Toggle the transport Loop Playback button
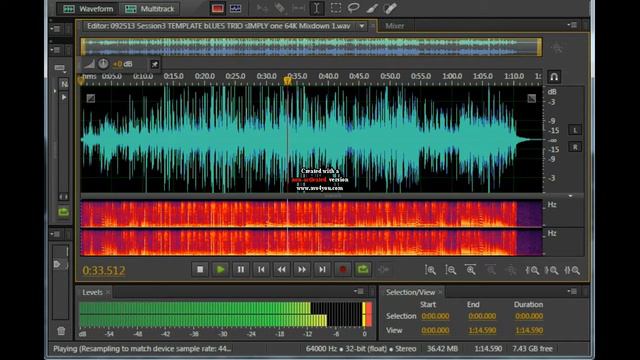The image size is (640, 360). click(363, 269)
